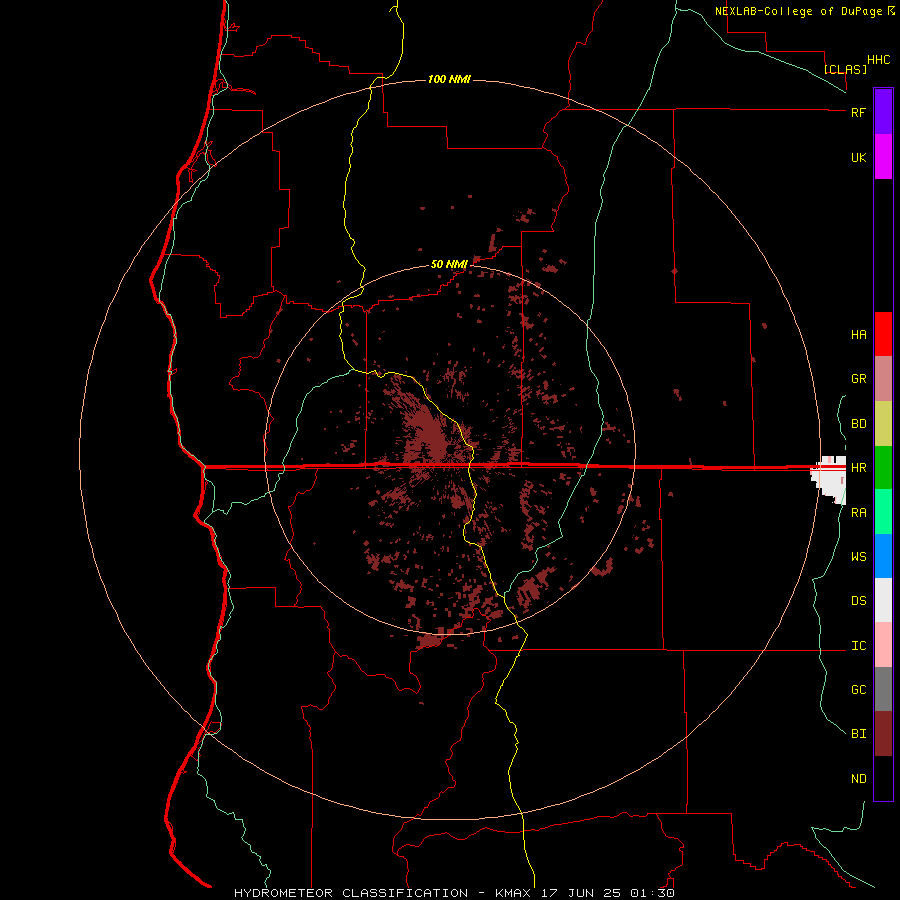
Task: Click the GR legend label
Action: (858, 379)
